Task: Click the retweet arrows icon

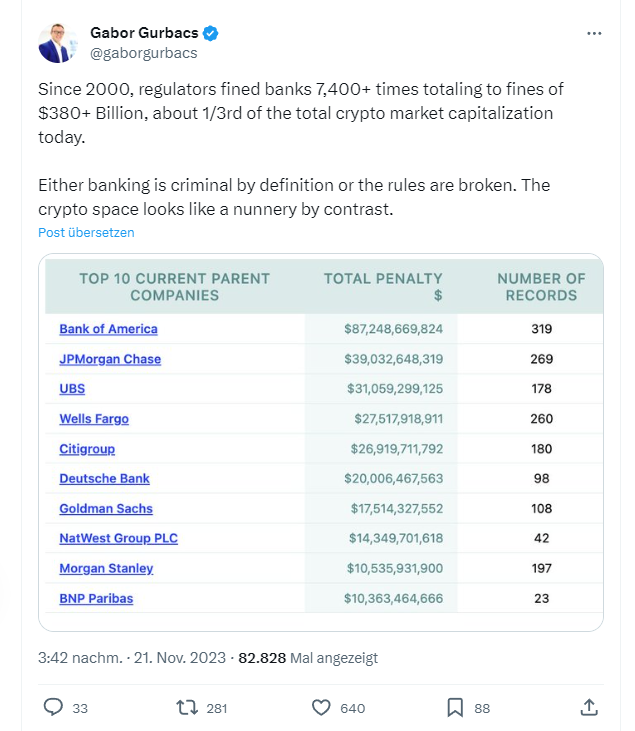Action: pyautogui.click(x=186, y=707)
